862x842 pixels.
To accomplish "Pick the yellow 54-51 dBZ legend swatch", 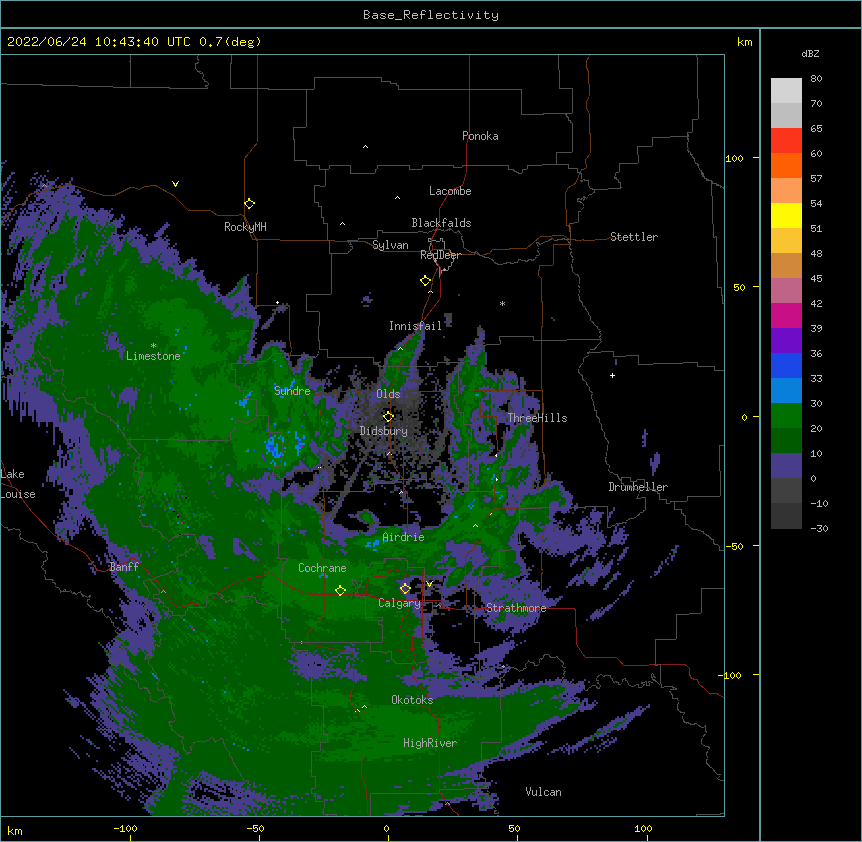I will click(786, 215).
